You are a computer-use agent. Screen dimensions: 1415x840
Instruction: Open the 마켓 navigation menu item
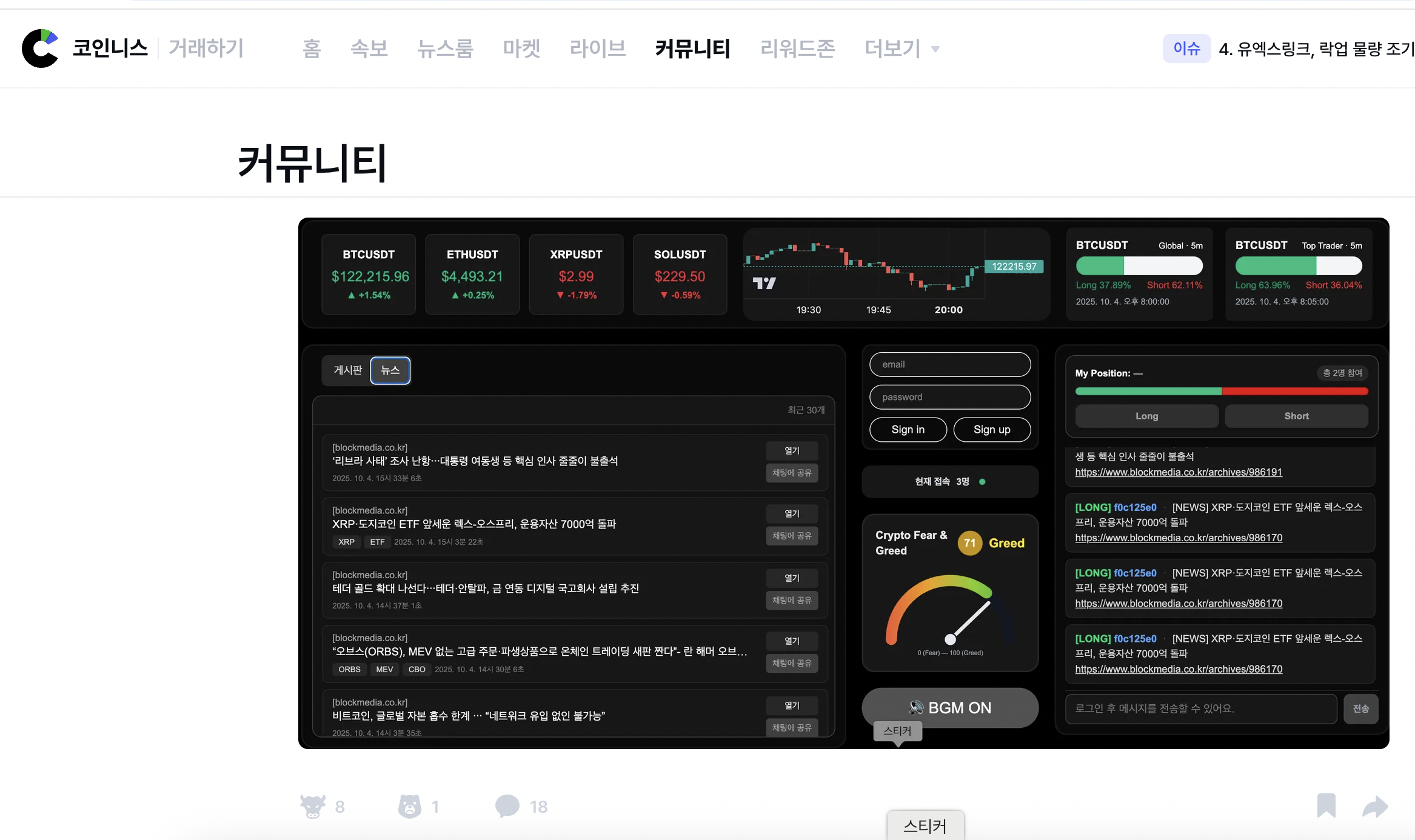[x=521, y=48]
